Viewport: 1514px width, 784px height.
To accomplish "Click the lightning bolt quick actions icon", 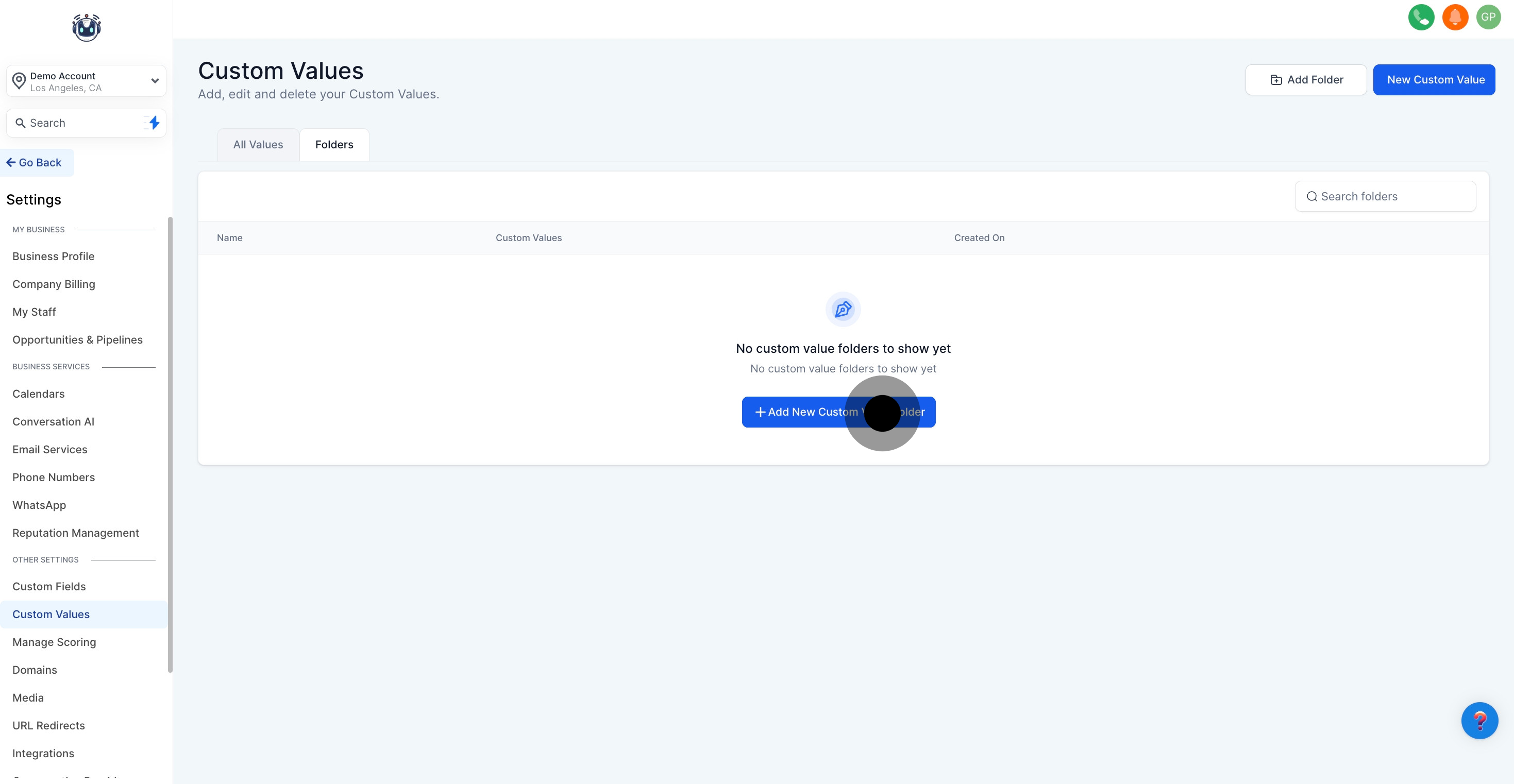I will [154, 123].
